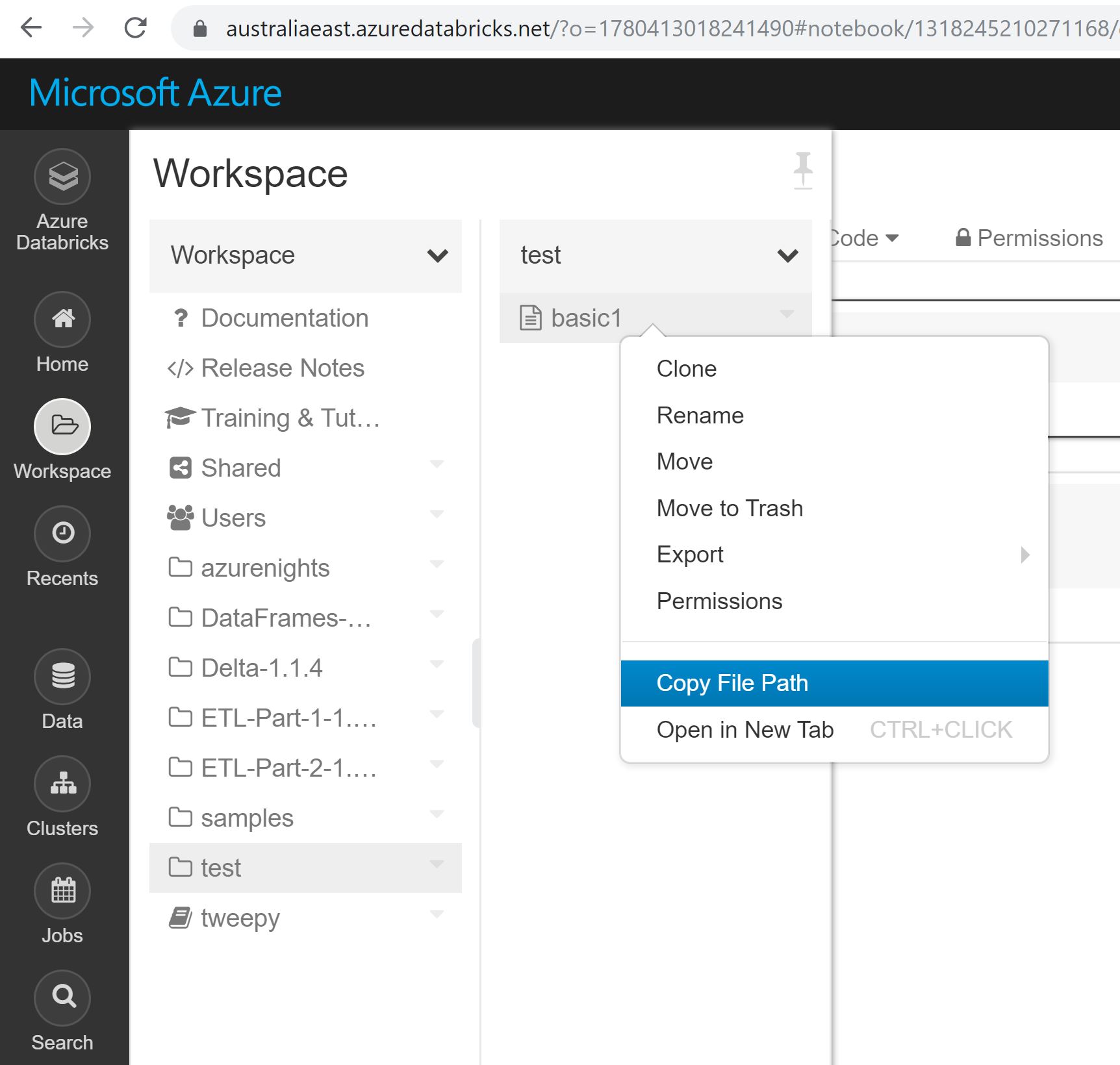
Task: Open the Recents sidebar icon
Action: [62, 534]
